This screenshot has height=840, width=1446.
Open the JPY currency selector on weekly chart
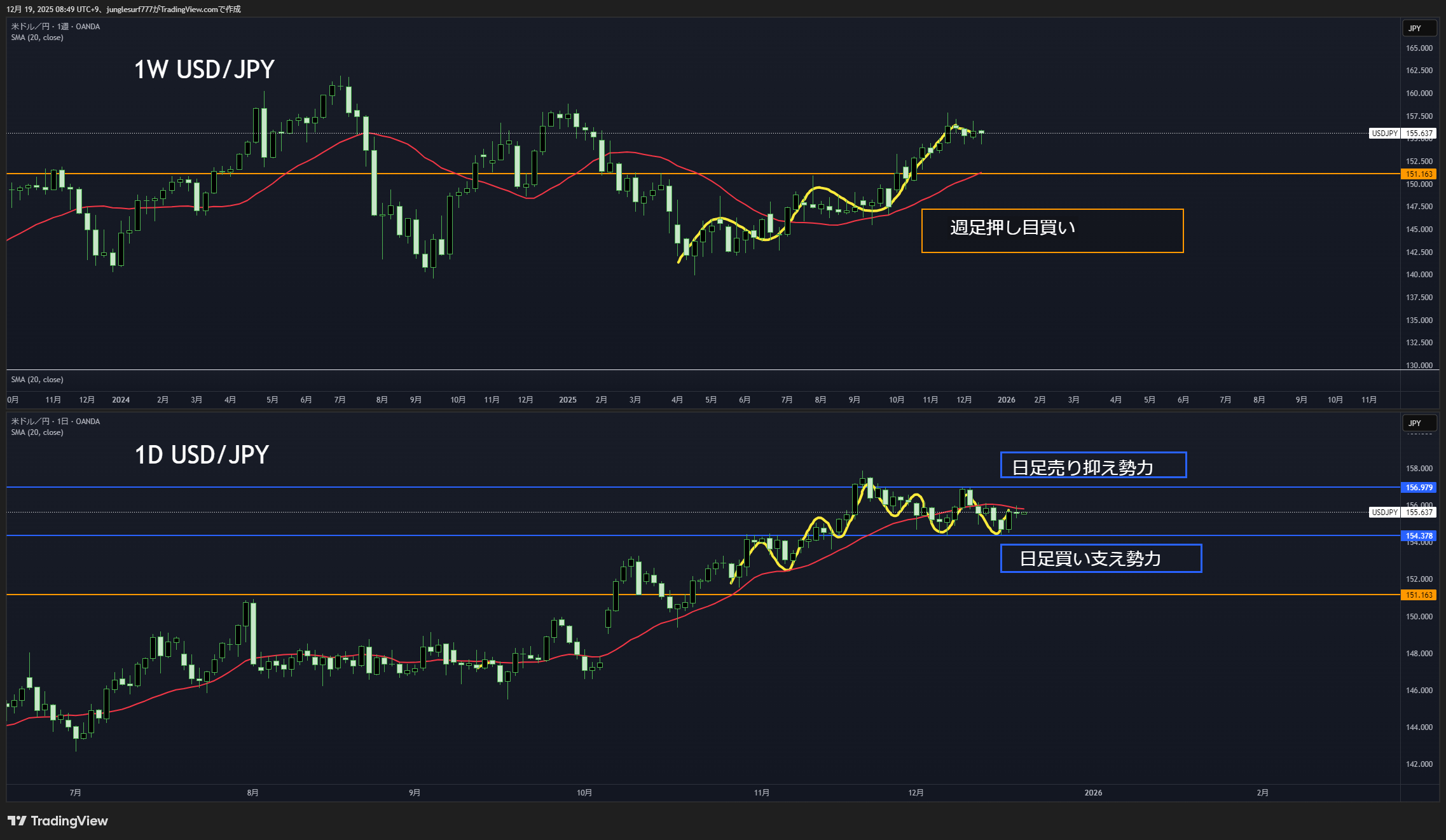1419,28
